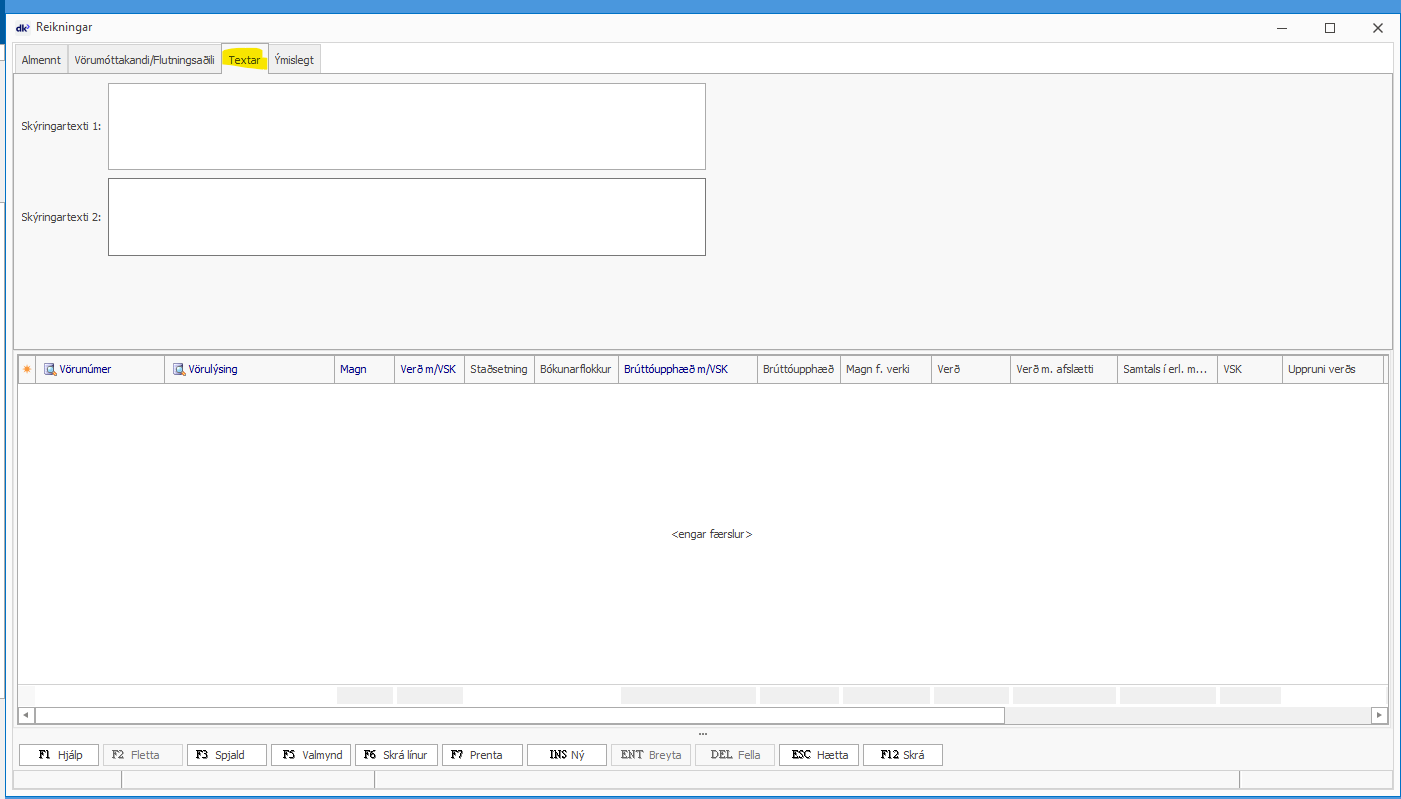Click the dk application icon in title bar
The width and height of the screenshot is (1401, 799).
pyautogui.click(x=23, y=28)
